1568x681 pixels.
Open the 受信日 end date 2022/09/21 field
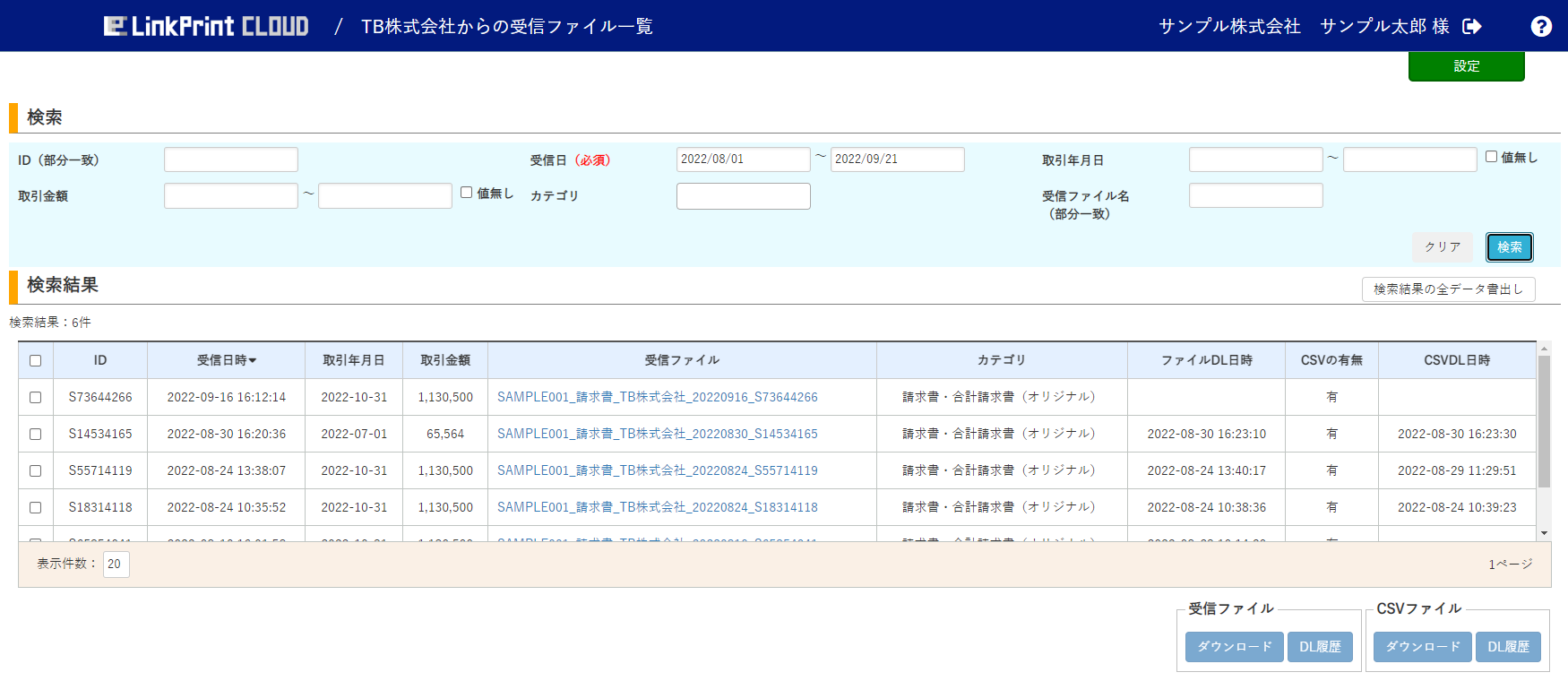[x=897, y=159]
